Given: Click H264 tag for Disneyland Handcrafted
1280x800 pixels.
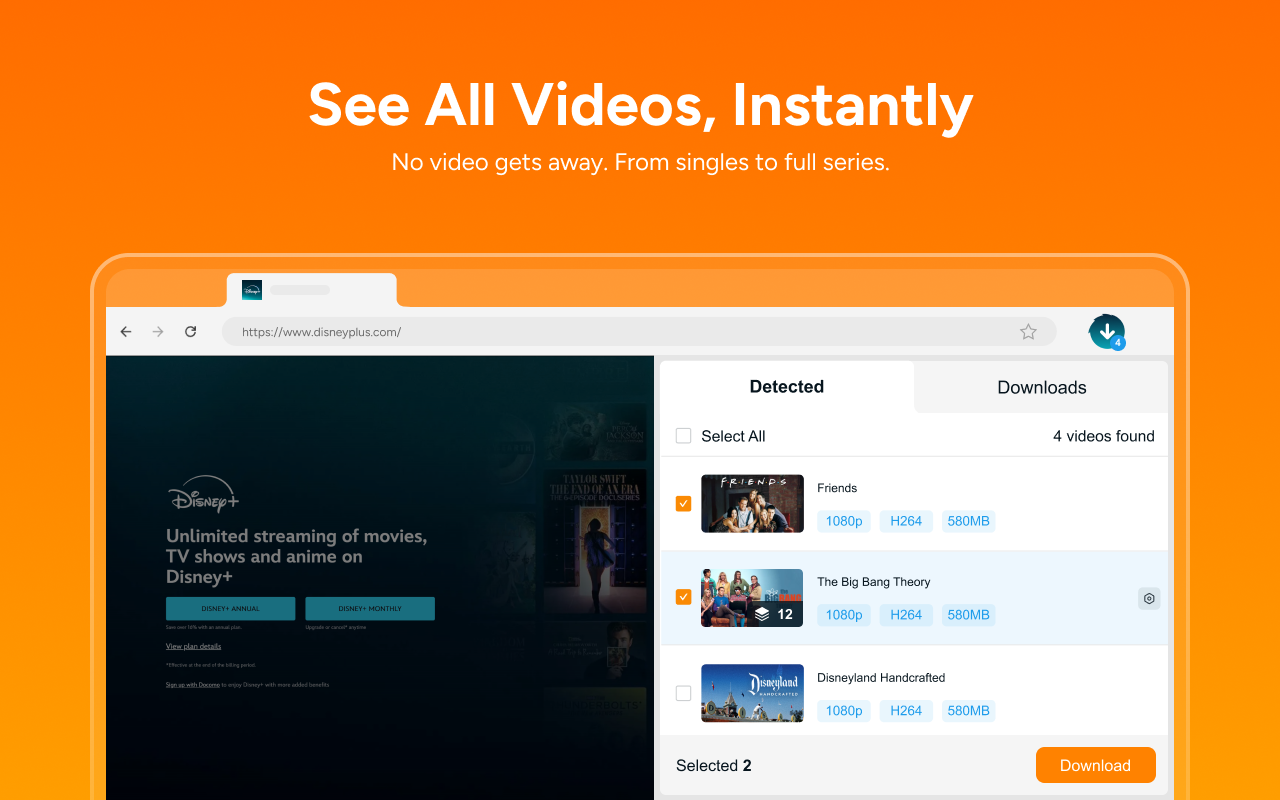Looking at the screenshot, I should point(906,711).
